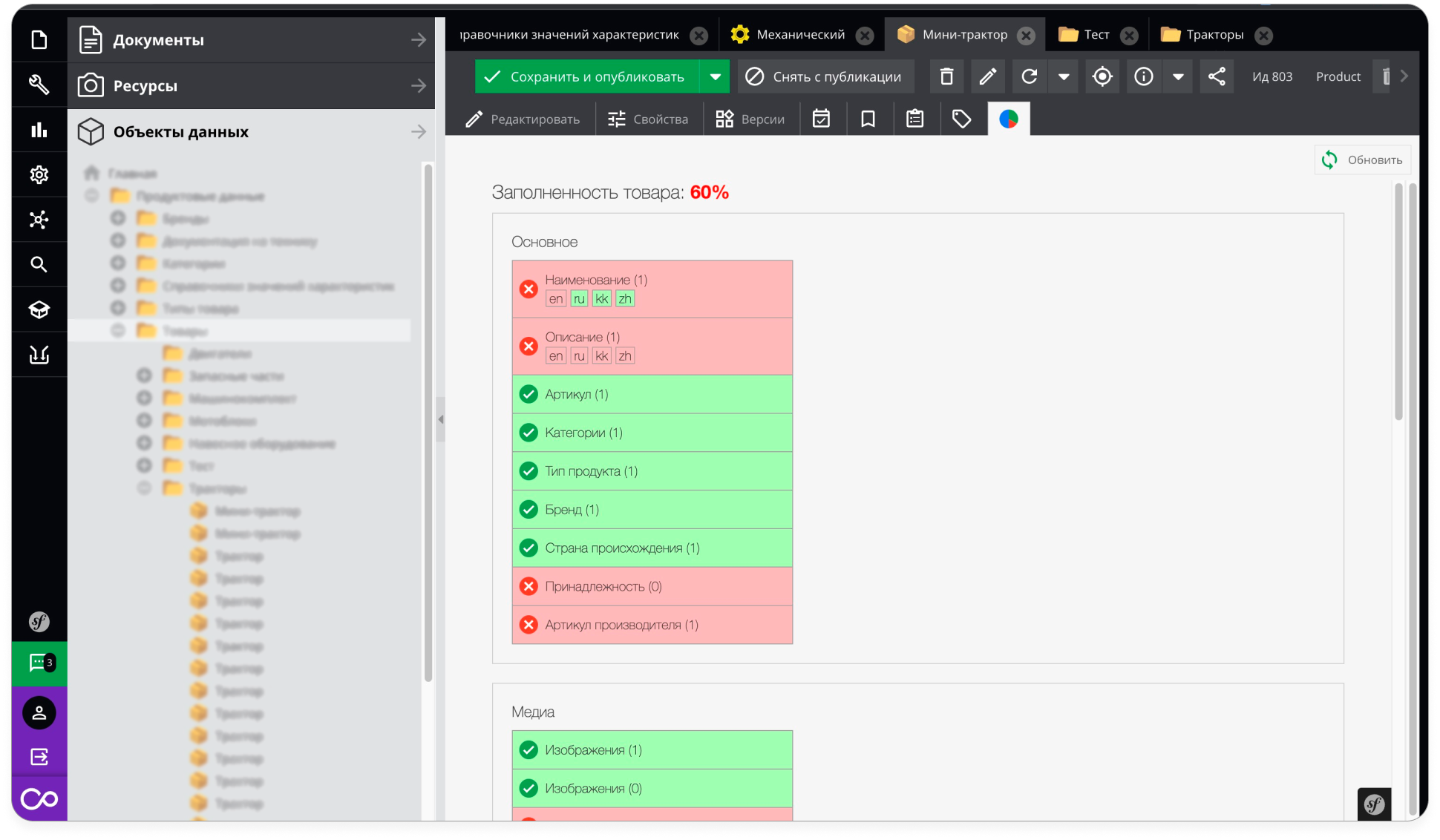This screenshot has height=840, width=1440.
Task: Click the logout icon in the sidebar
Action: coord(39,756)
